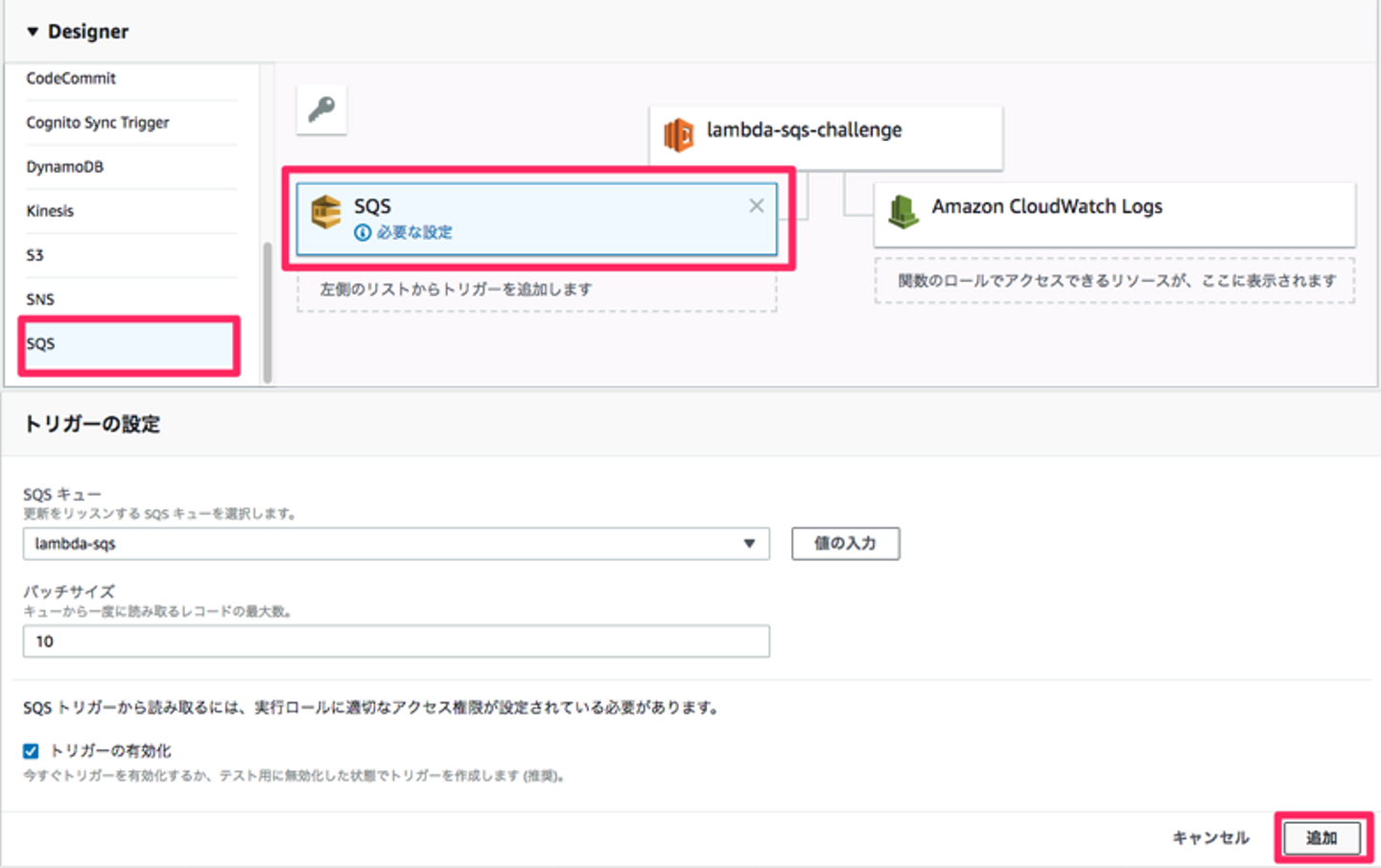Collapse the Designer section
The height and width of the screenshot is (868, 1381).
(33, 32)
